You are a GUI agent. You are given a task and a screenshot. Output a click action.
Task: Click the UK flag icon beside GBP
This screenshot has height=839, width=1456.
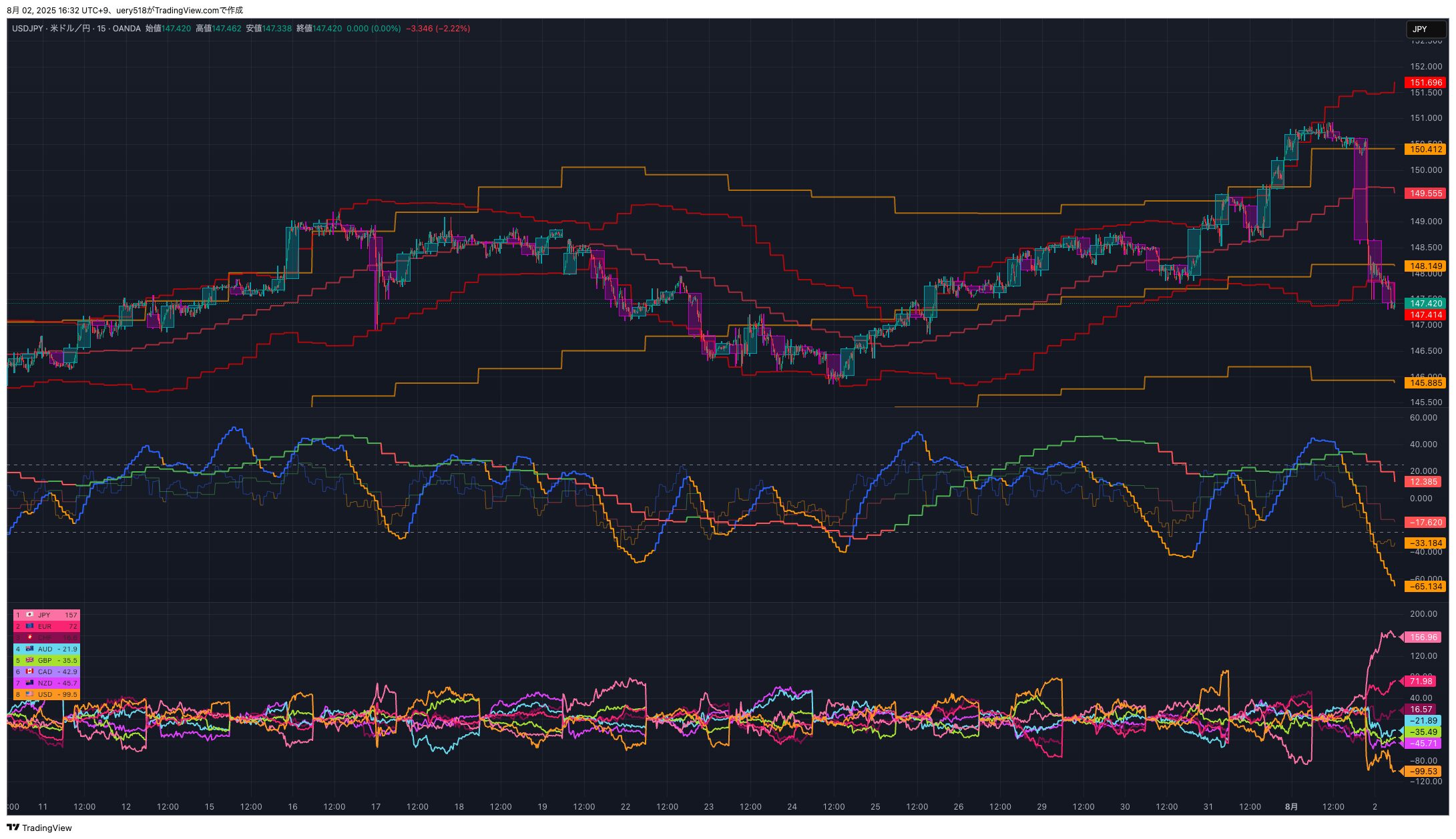point(29,660)
